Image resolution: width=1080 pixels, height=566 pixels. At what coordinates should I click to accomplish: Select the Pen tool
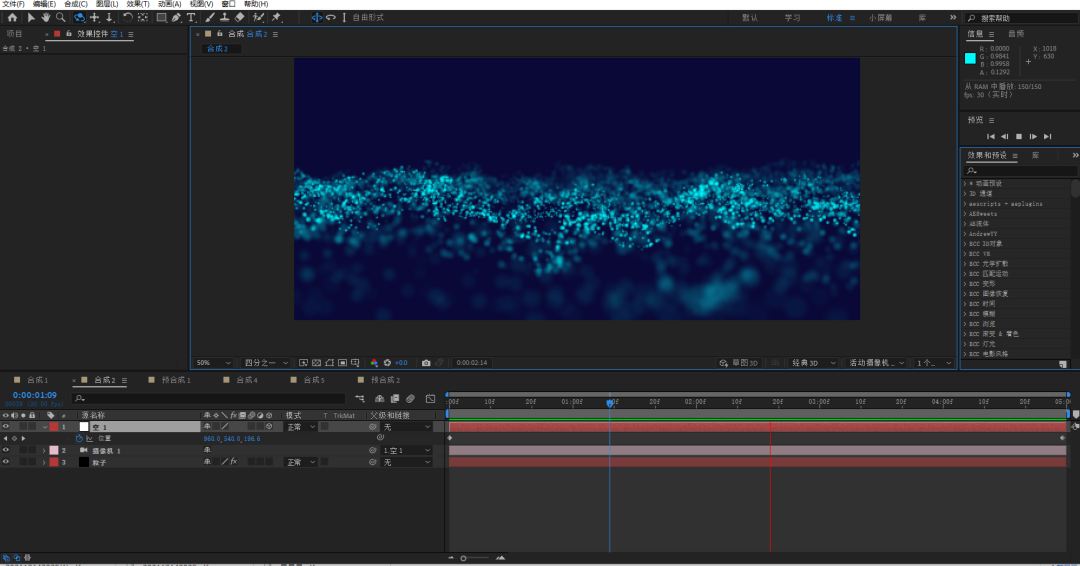coord(176,17)
